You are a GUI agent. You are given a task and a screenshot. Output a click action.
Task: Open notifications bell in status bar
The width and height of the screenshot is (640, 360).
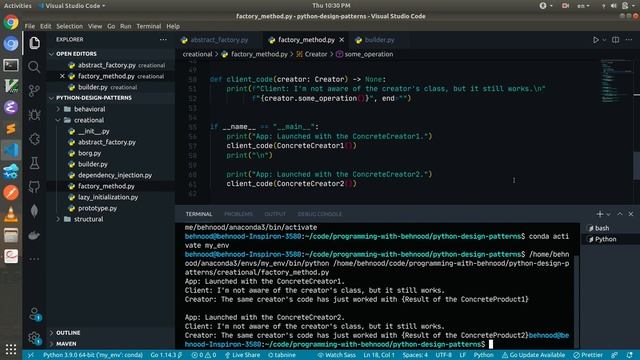click(630, 355)
